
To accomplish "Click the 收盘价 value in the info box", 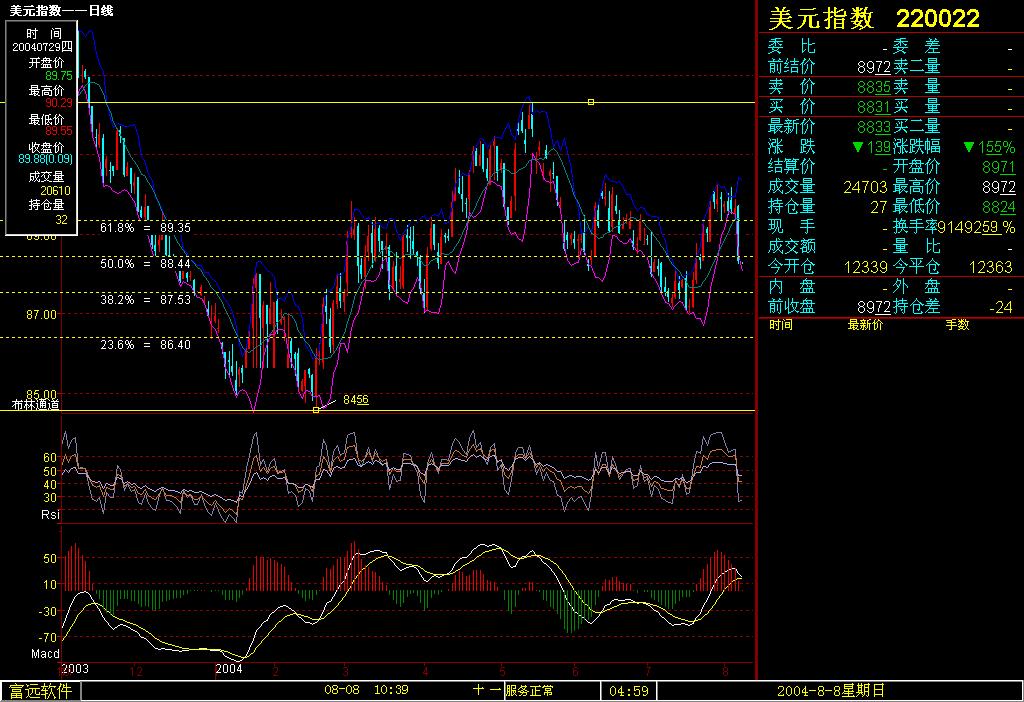I will coord(44,157).
